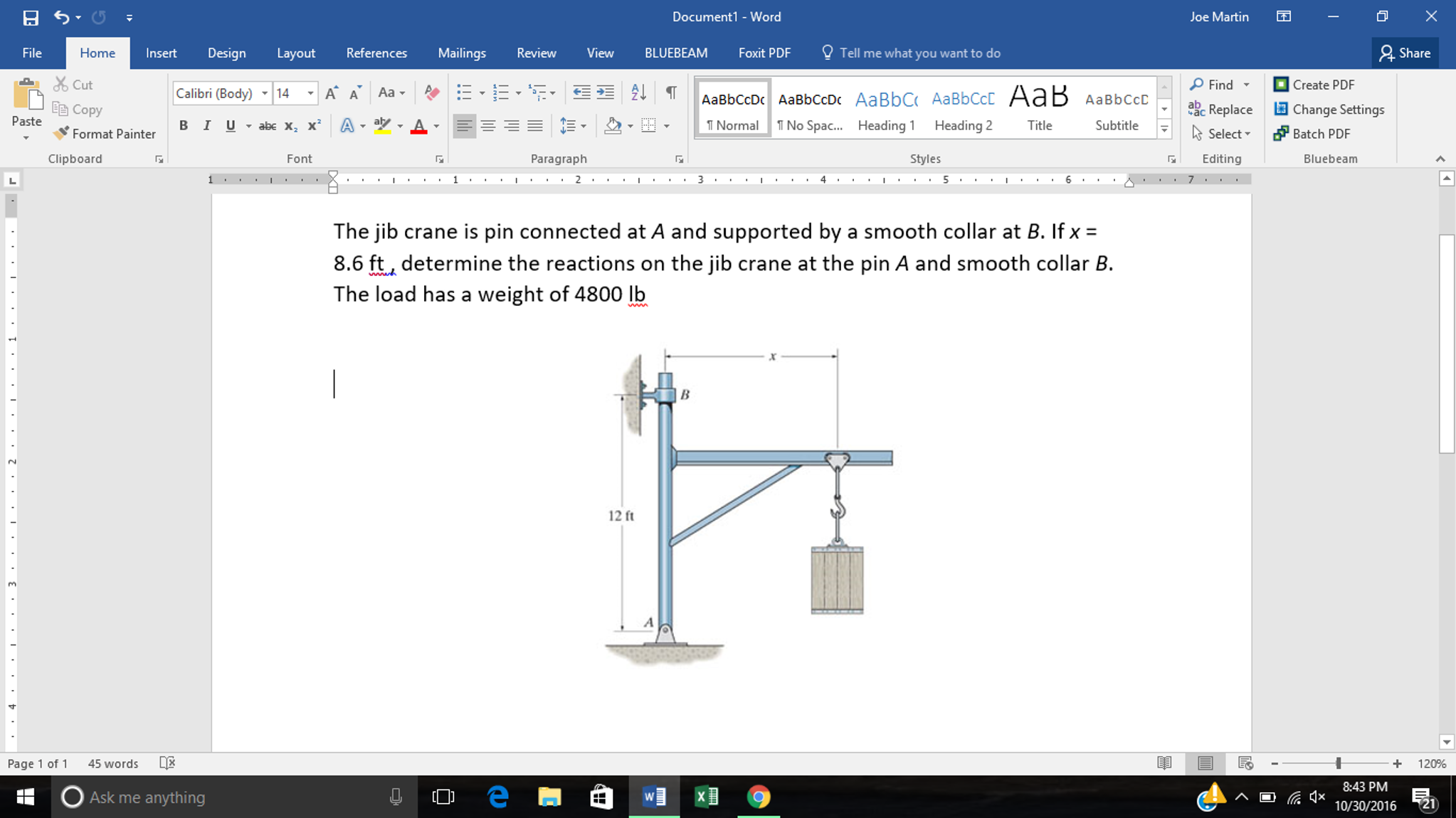Apply strikethrough to selected text

[x=267, y=125]
